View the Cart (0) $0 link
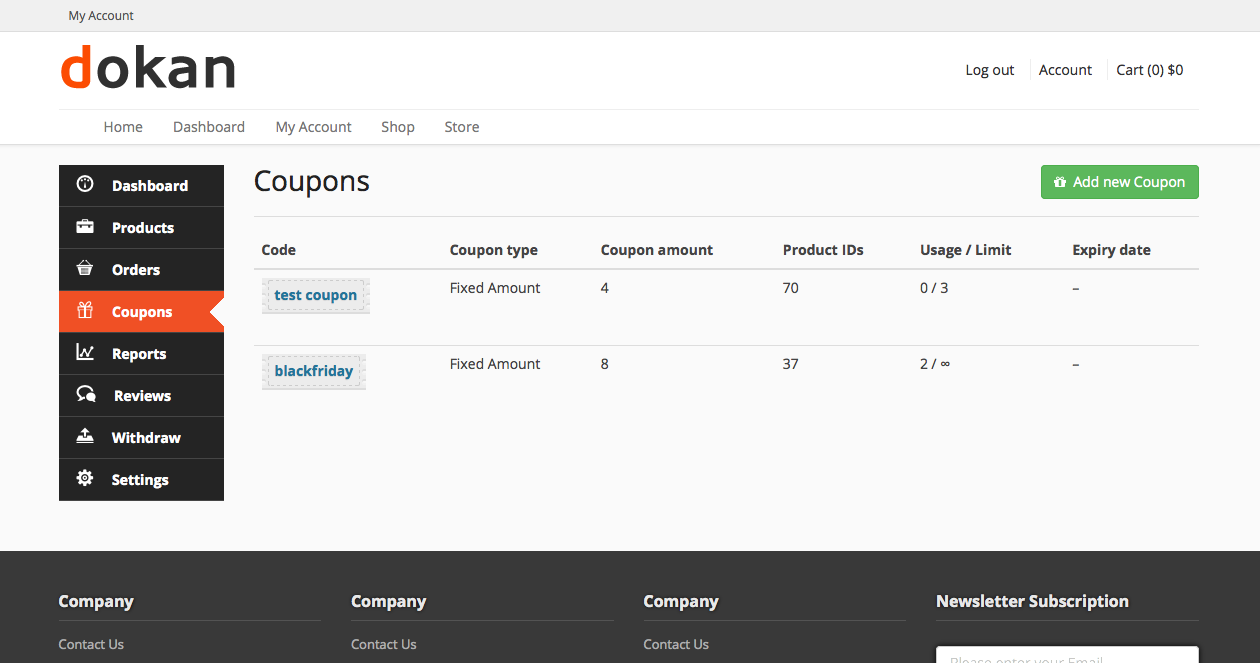Image resolution: width=1260 pixels, height=663 pixels. point(1149,70)
